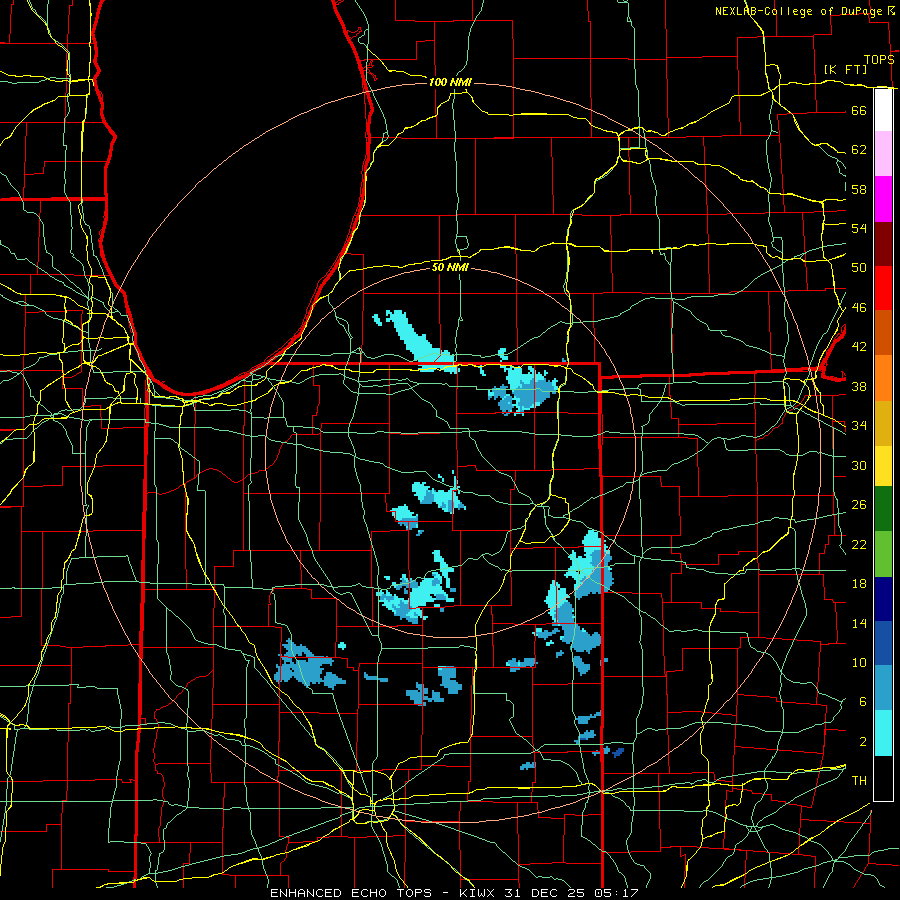Image resolution: width=900 pixels, height=900 pixels.
Task: Click the "34" legend value
Action: tap(859, 426)
